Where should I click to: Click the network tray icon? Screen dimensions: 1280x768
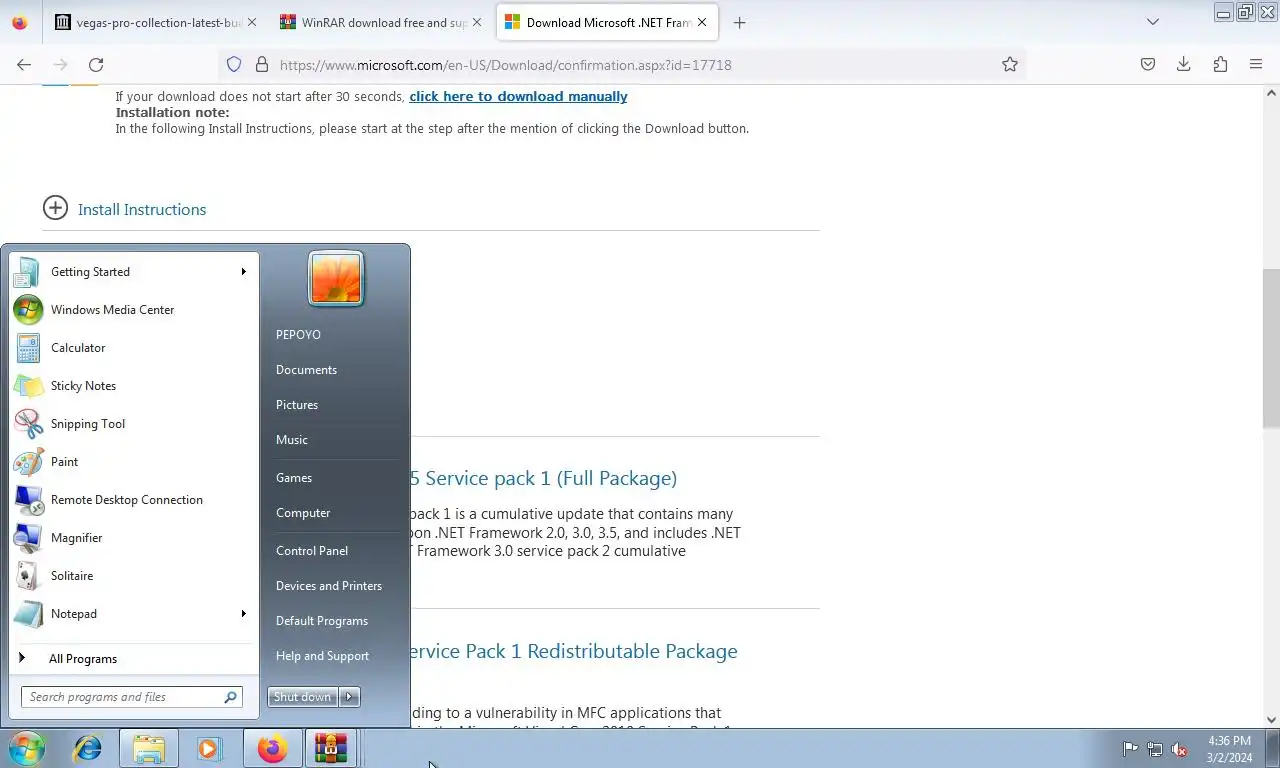[1155, 749]
